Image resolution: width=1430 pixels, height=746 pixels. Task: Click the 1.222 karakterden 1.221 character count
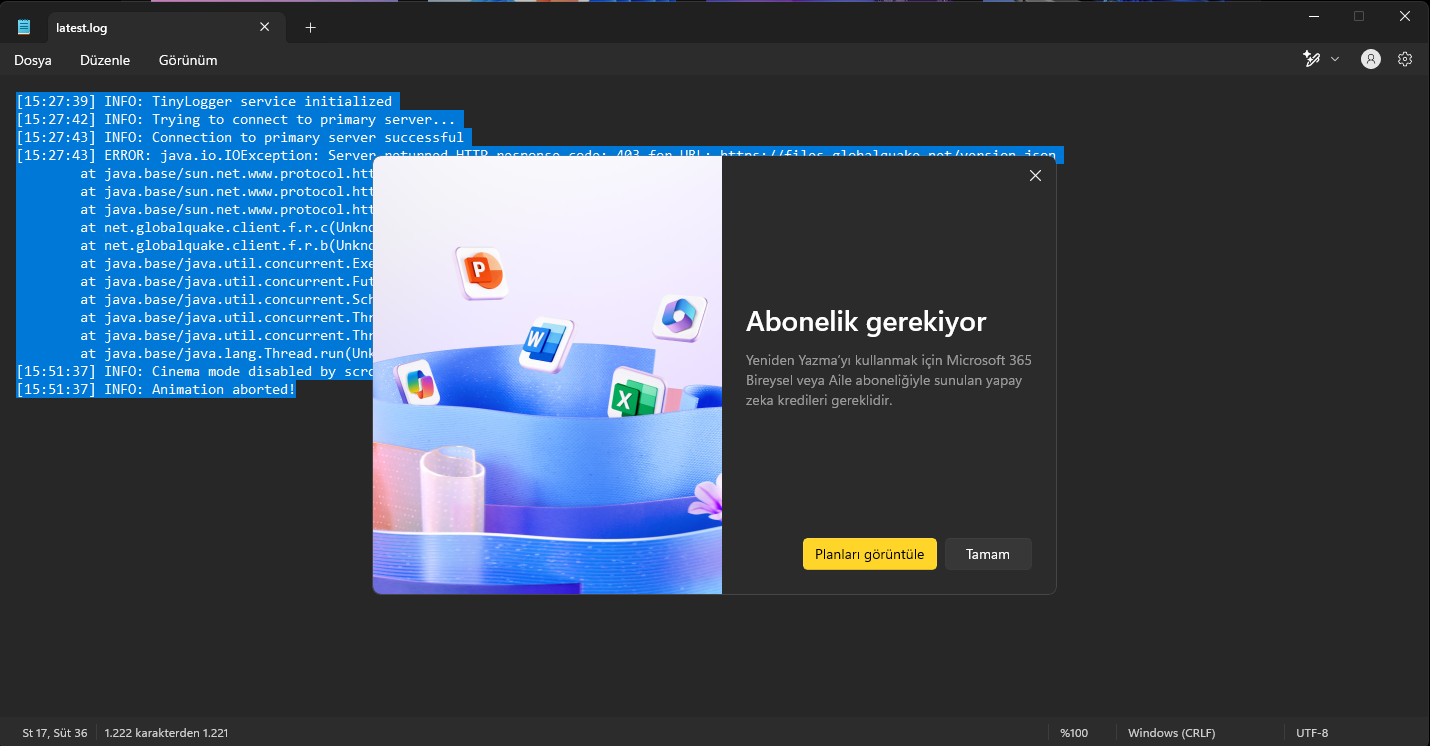coord(167,733)
